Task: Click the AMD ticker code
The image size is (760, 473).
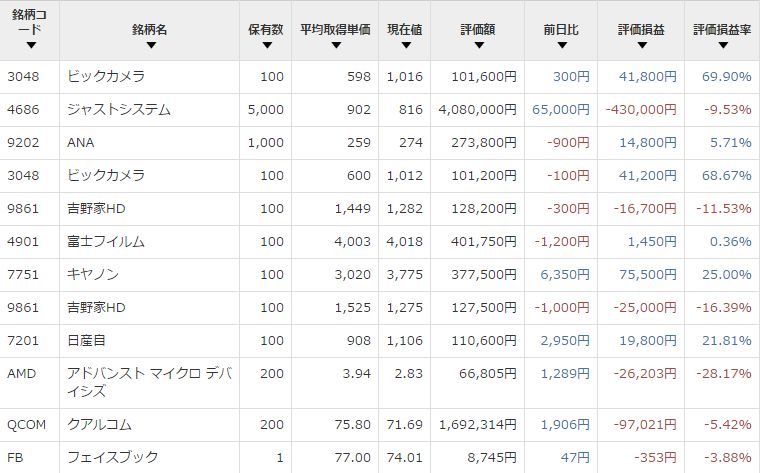Action: [x=22, y=373]
